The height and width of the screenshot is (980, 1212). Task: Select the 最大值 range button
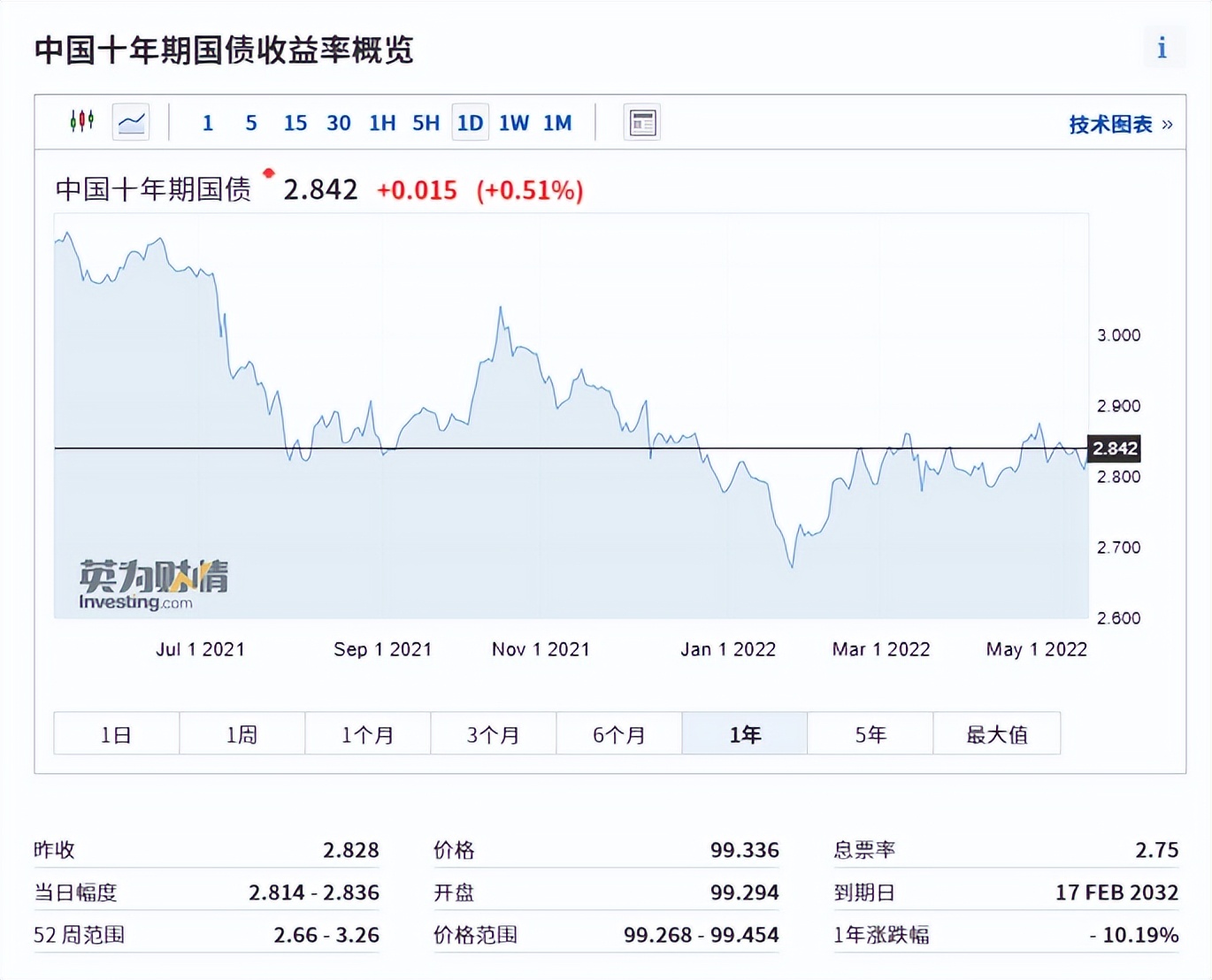[996, 733]
